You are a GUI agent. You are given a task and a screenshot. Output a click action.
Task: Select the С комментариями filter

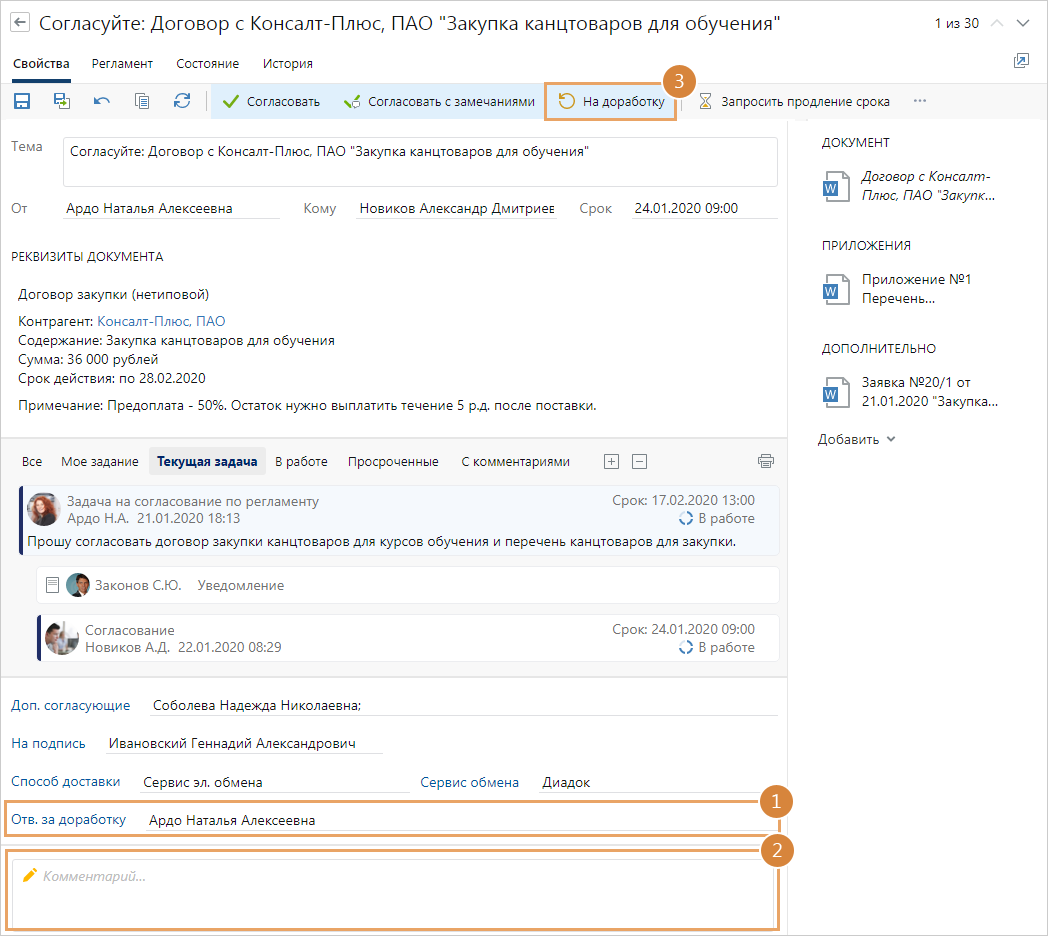click(x=515, y=461)
